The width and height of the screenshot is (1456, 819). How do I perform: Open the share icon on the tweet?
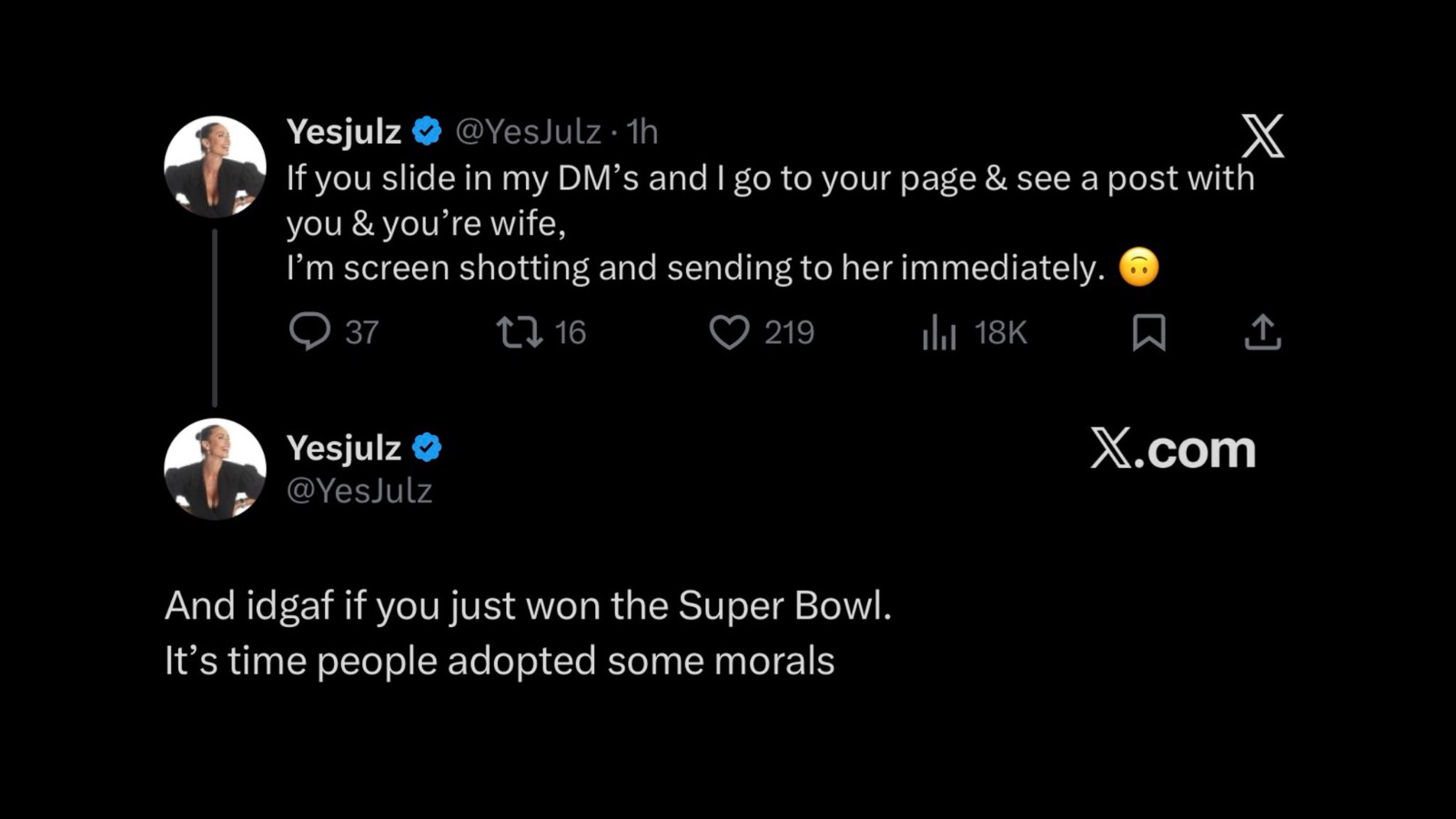[1265, 333]
